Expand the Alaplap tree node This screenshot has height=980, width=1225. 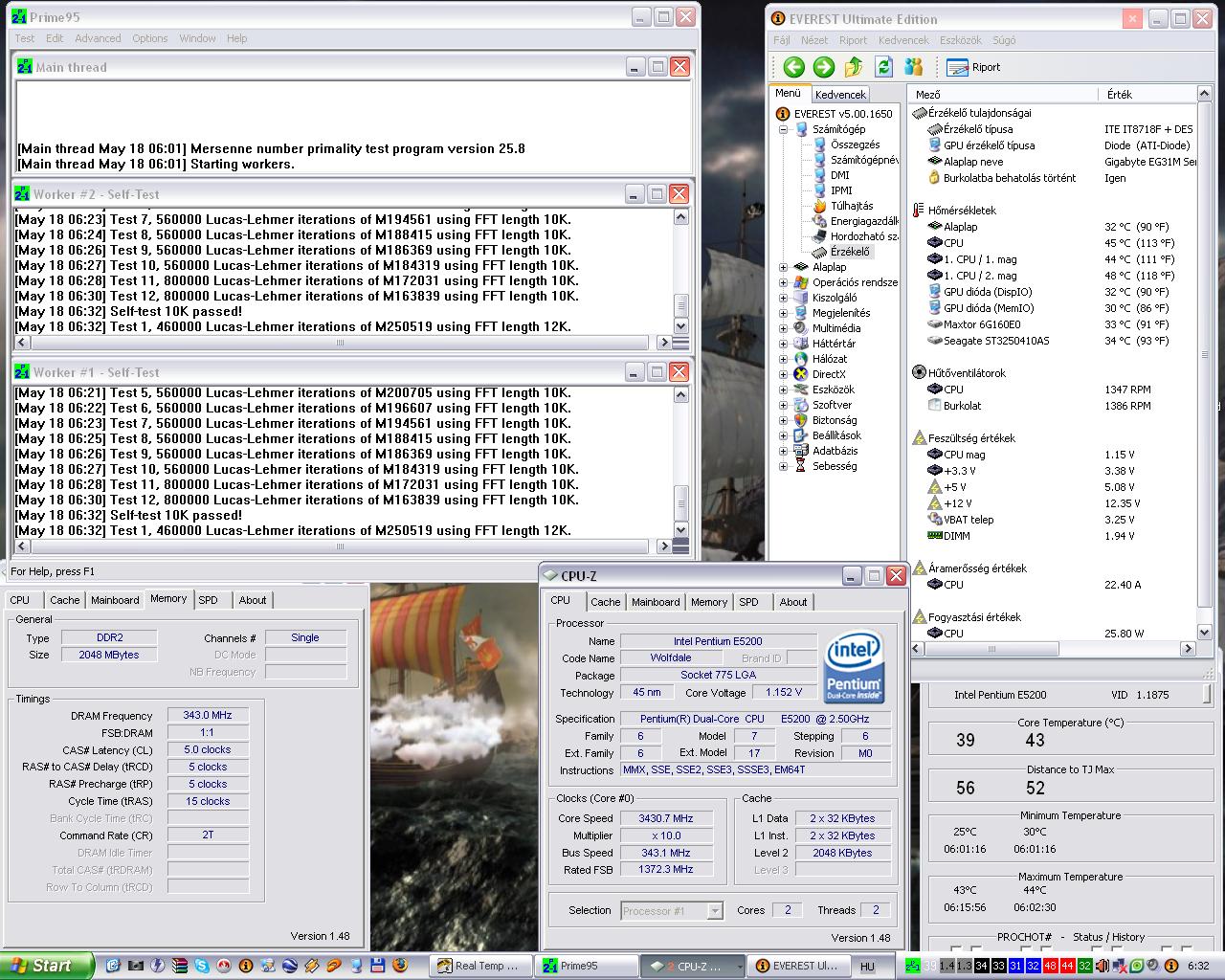pyautogui.click(x=783, y=267)
